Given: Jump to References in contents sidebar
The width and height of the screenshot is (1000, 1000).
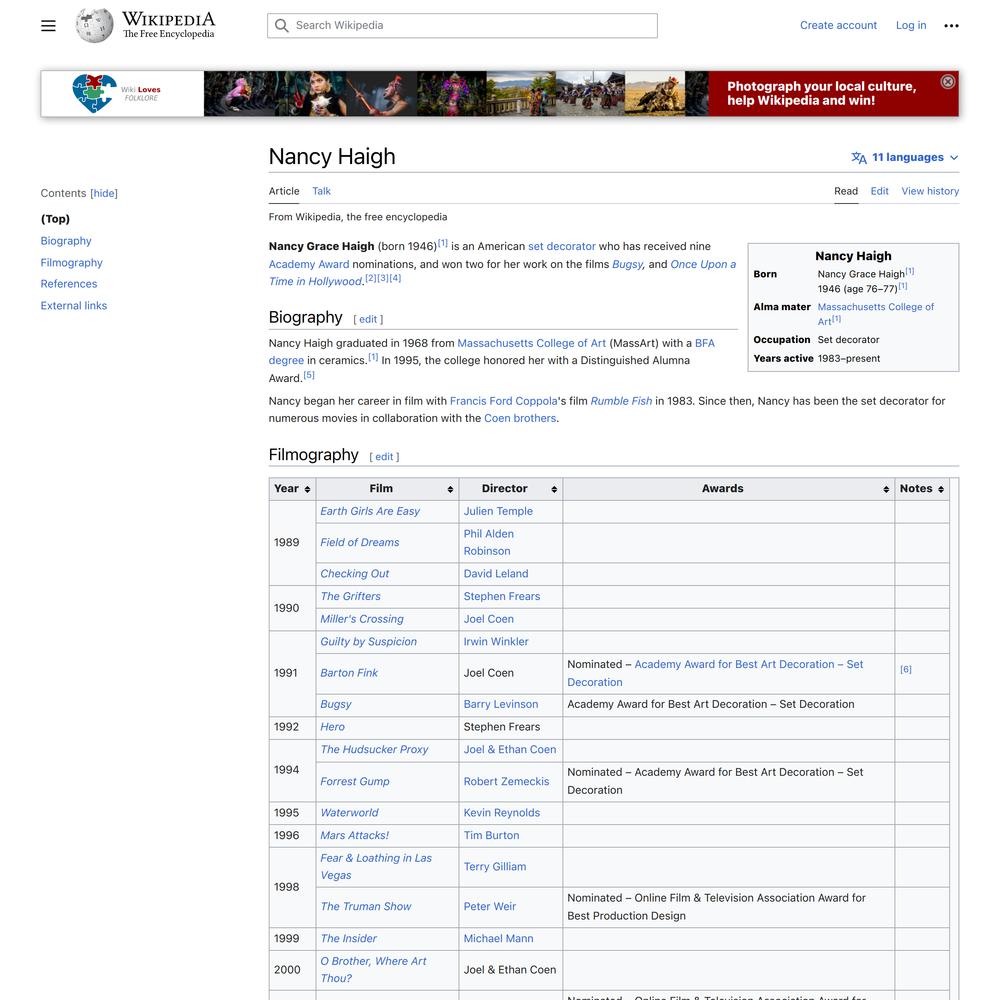Looking at the screenshot, I should coord(69,284).
